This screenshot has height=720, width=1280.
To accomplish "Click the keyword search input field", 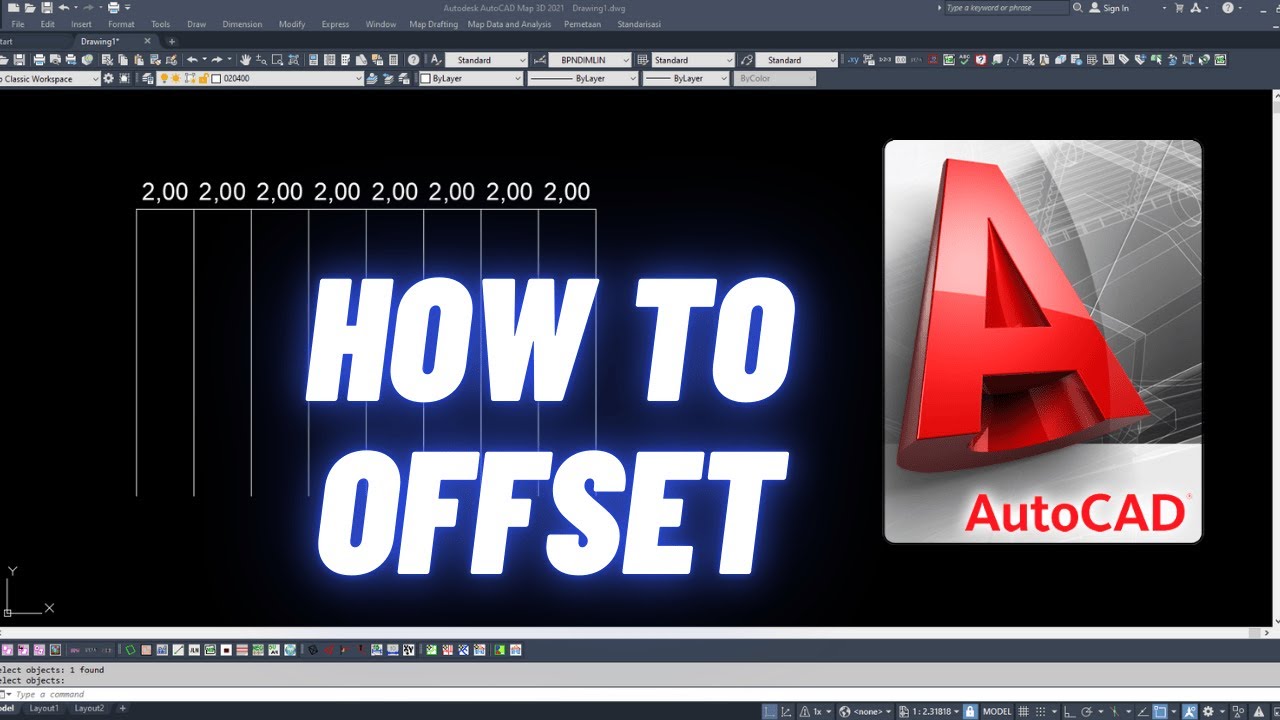I will [1006, 8].
